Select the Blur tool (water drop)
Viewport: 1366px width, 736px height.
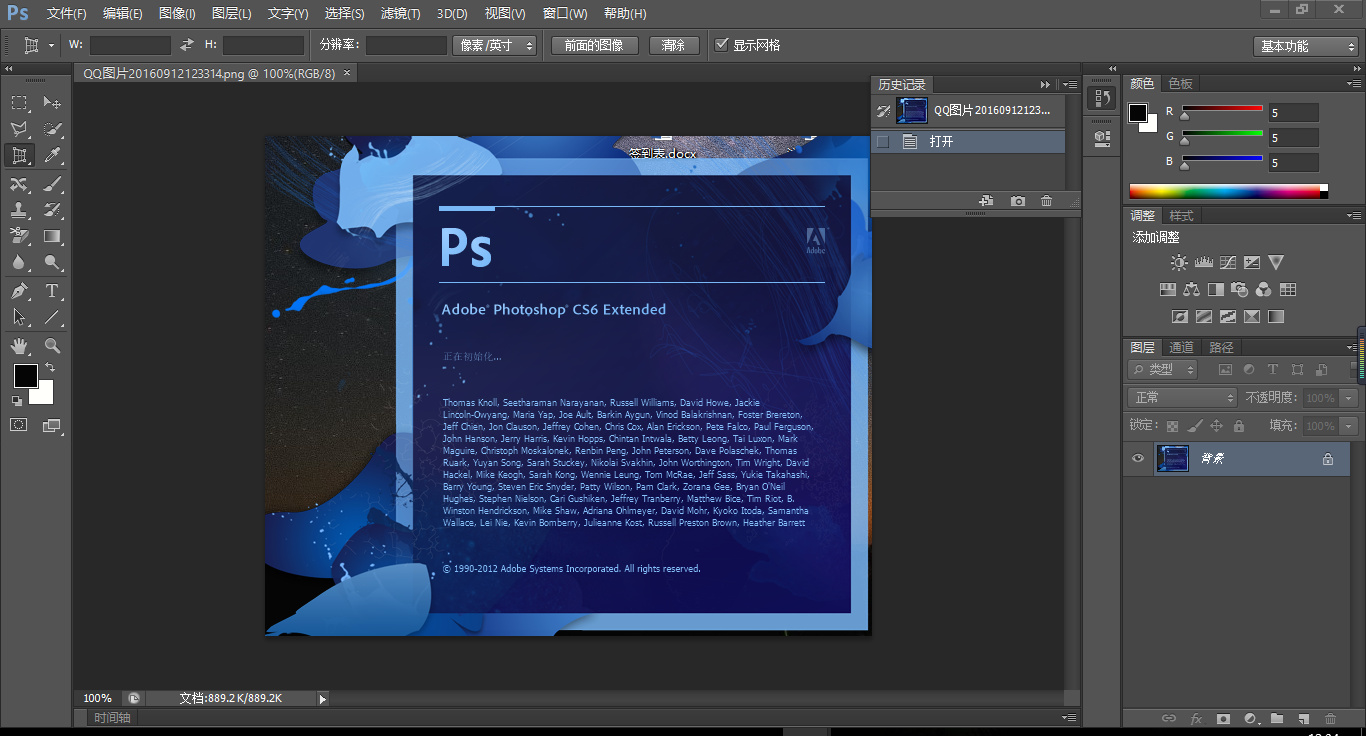19,263
